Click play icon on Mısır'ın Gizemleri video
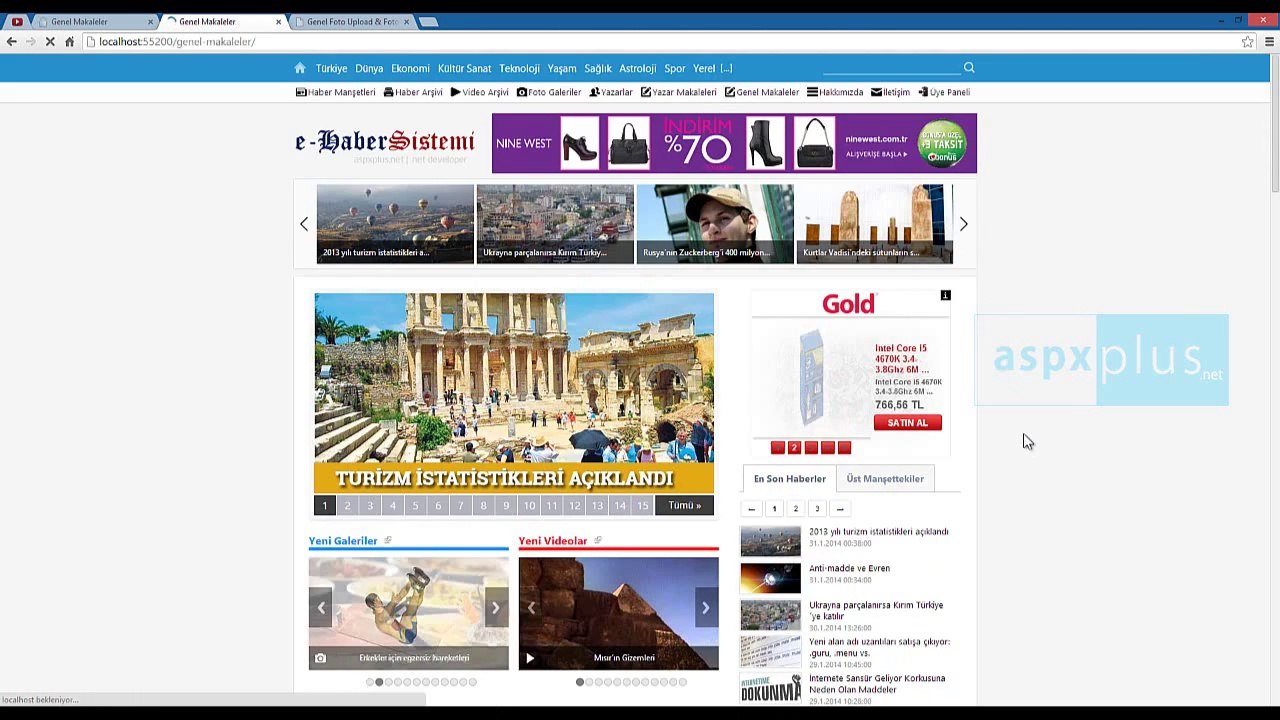Screen dimensions: 1280x720 coord(530,658)
